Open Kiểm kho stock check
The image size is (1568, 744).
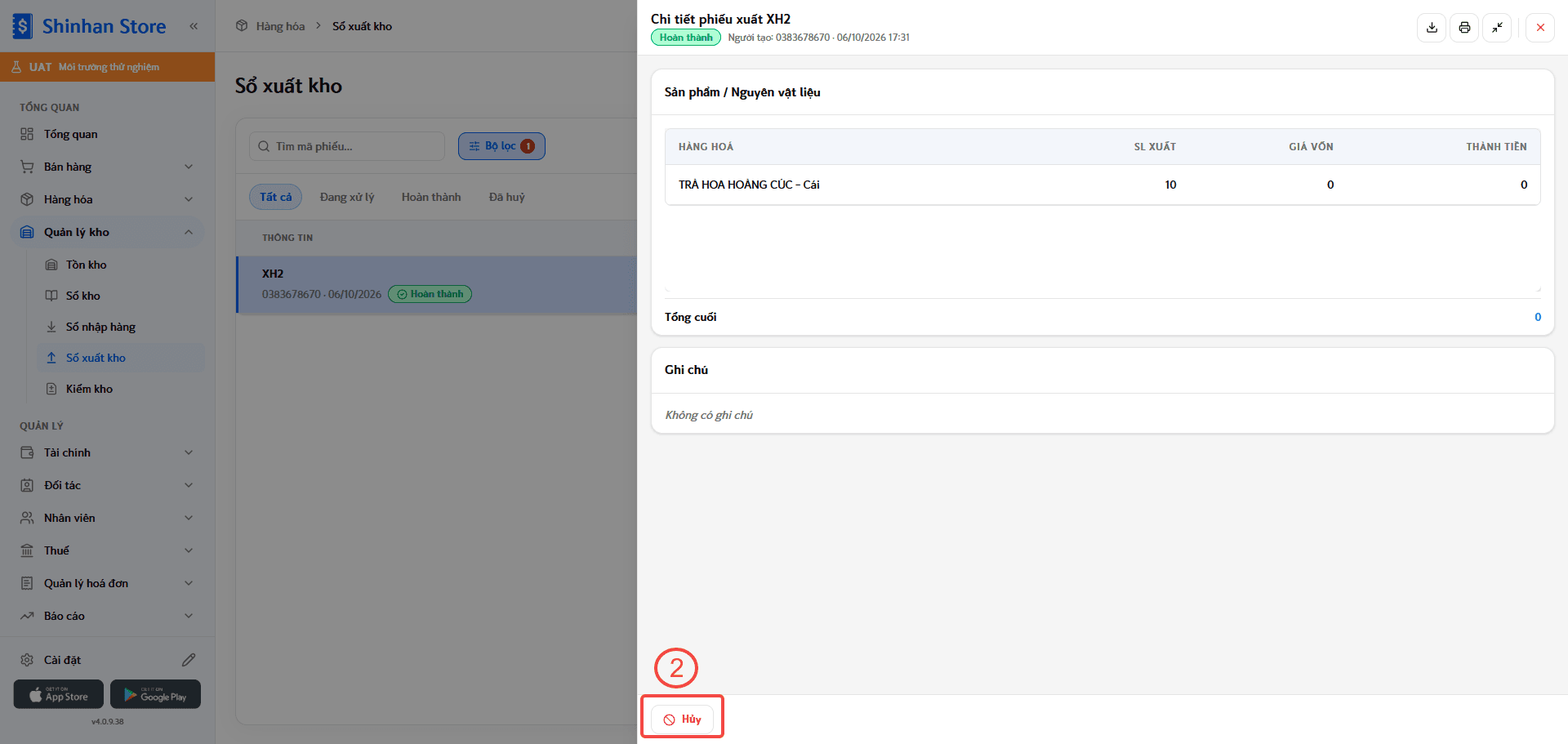coord(121,389)
